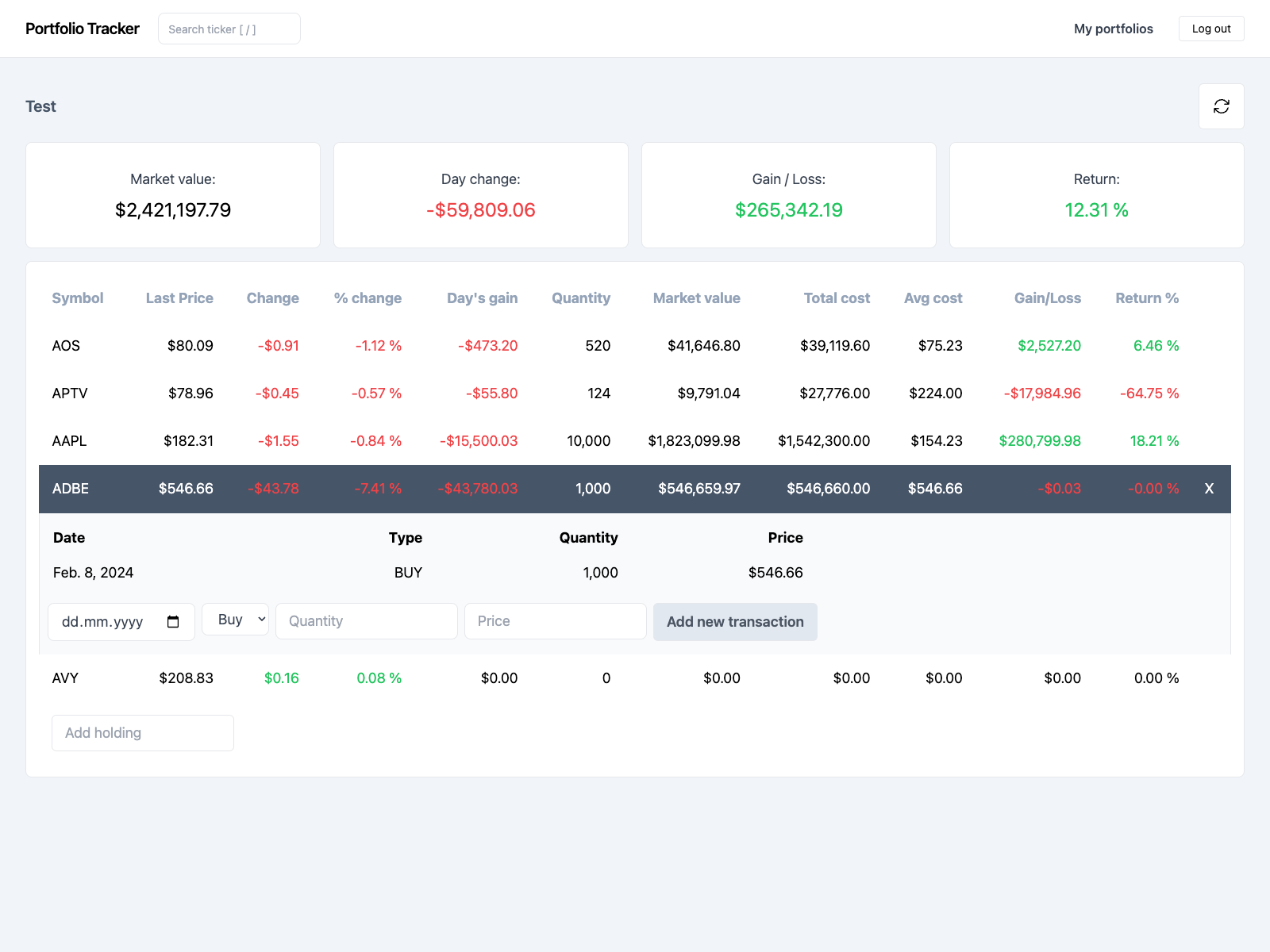
Task: Click the Add new transaction button
Action: 735,622
